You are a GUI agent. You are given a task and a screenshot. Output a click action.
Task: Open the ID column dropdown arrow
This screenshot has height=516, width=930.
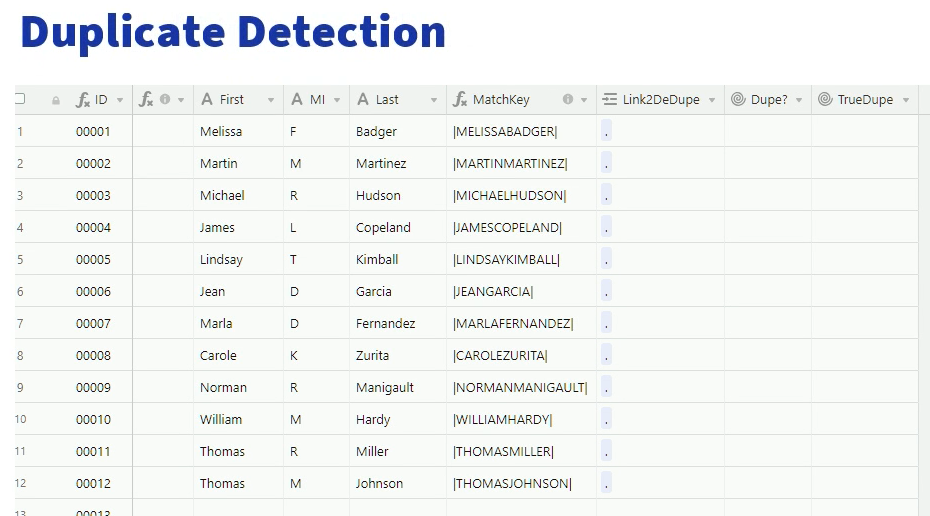click(120, 100)
